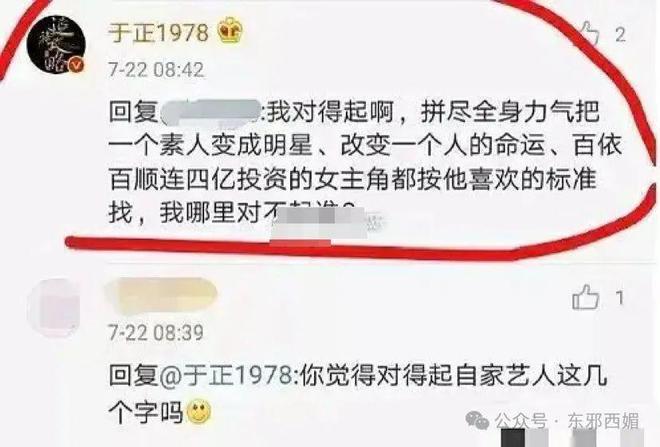The width and height of the screenshot is (660, 447).
Task: Click the 公众号 · 东邪西媚 watermark
Action: [567, 421]
